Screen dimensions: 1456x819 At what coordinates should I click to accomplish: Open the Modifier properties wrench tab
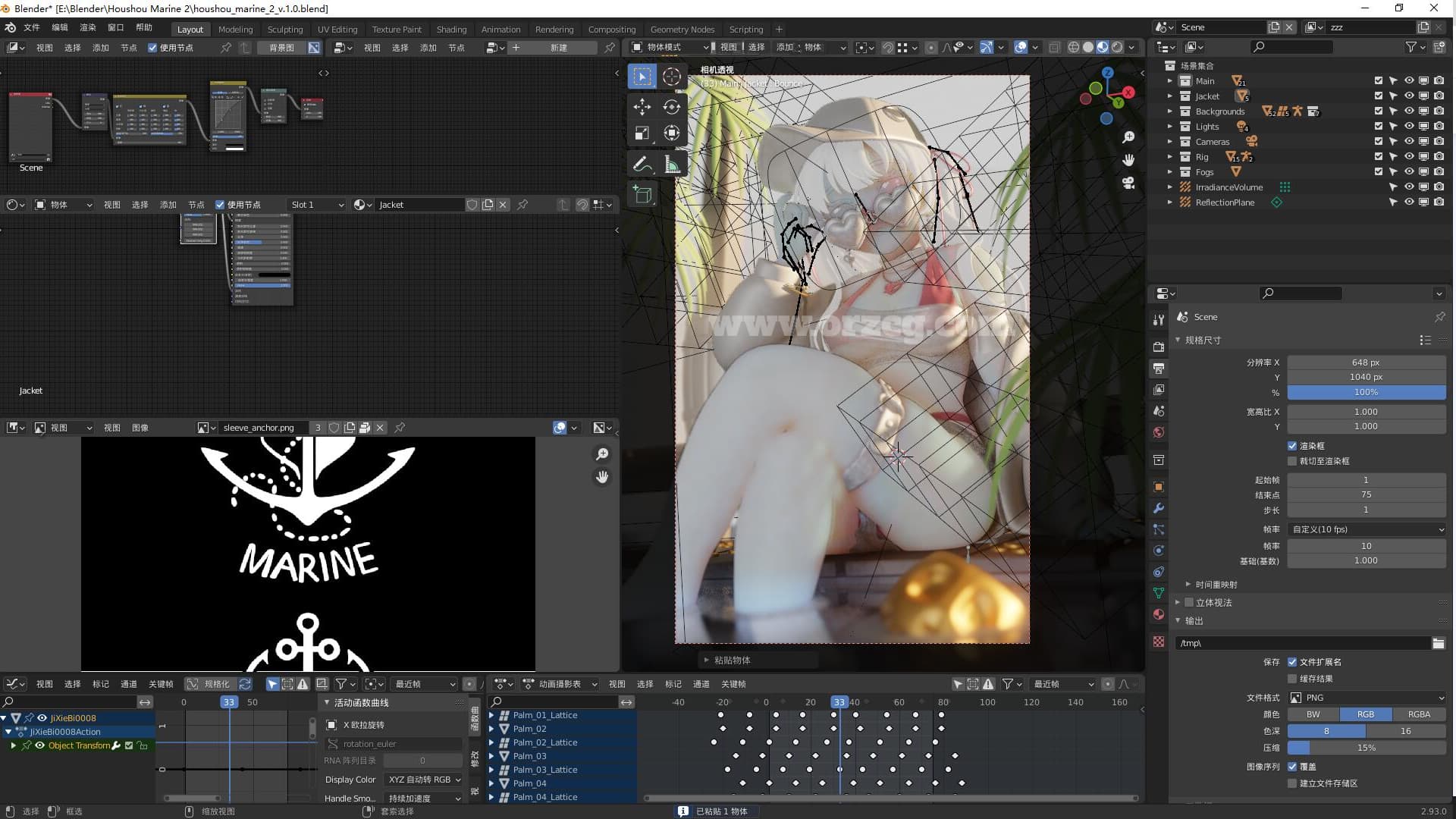coord(1158,508)
